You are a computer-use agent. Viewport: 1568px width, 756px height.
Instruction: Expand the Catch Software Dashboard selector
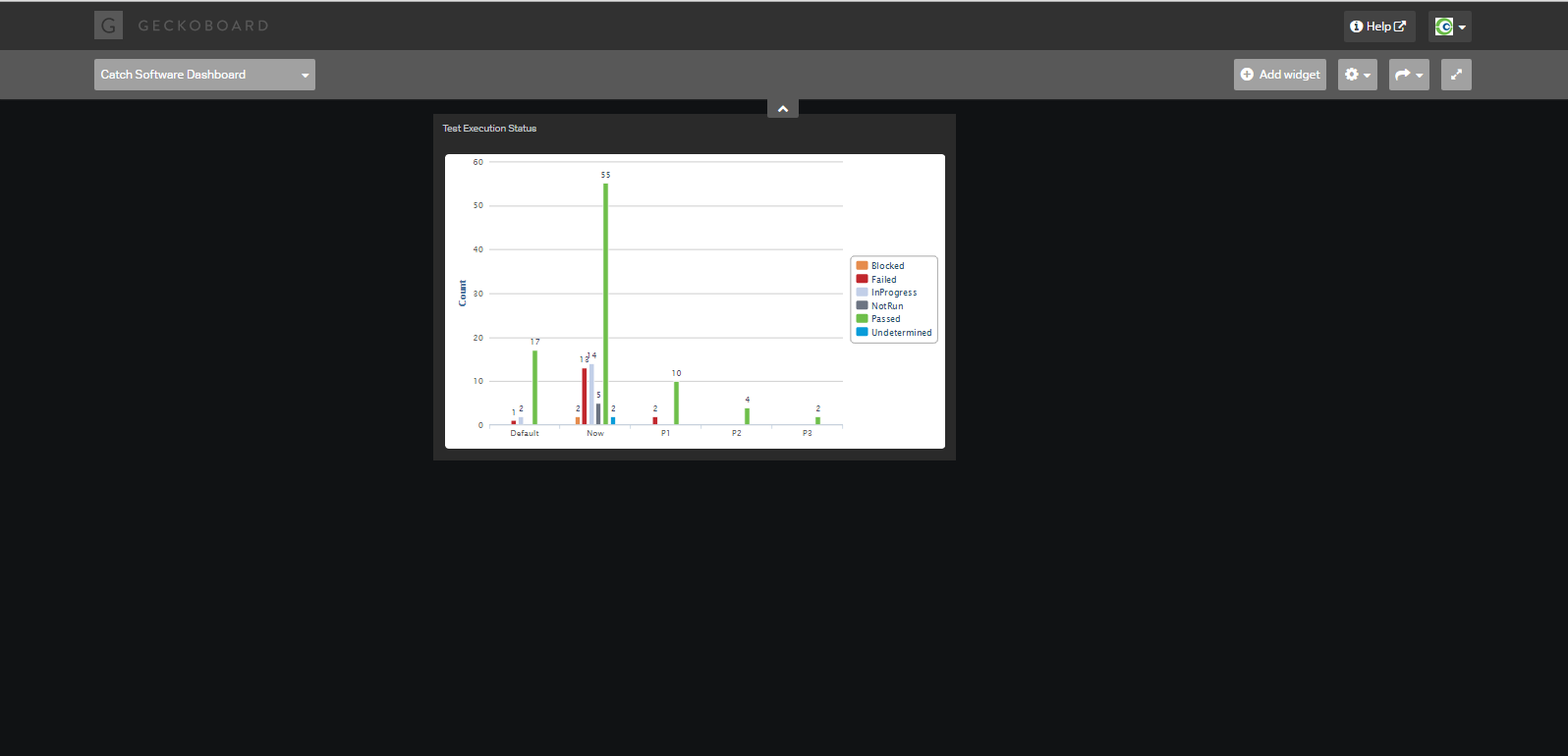coord(204,75)
